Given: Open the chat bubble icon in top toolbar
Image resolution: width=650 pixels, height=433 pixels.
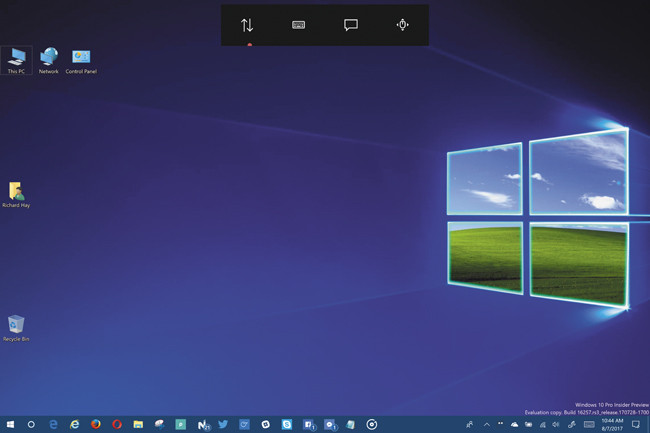Looking at the screenshot, I should pos(351,25).
